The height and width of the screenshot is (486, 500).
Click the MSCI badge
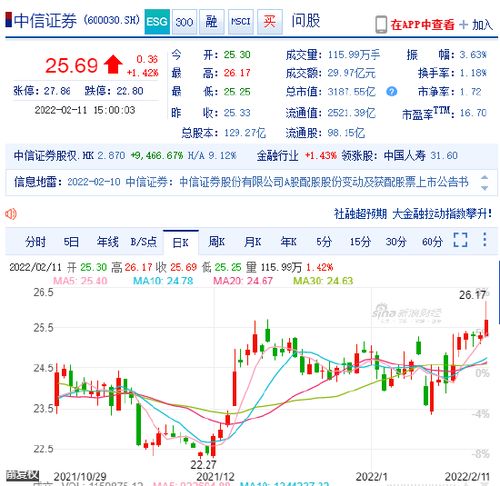pos(241,22)
